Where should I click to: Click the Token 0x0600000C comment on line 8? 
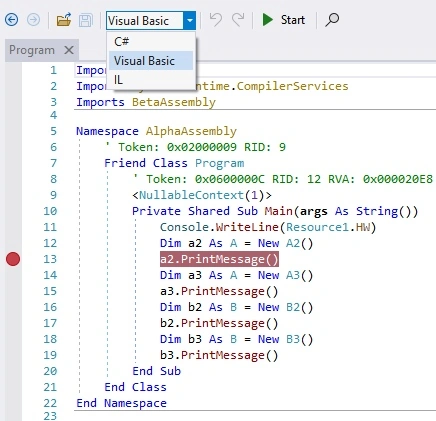282,179
